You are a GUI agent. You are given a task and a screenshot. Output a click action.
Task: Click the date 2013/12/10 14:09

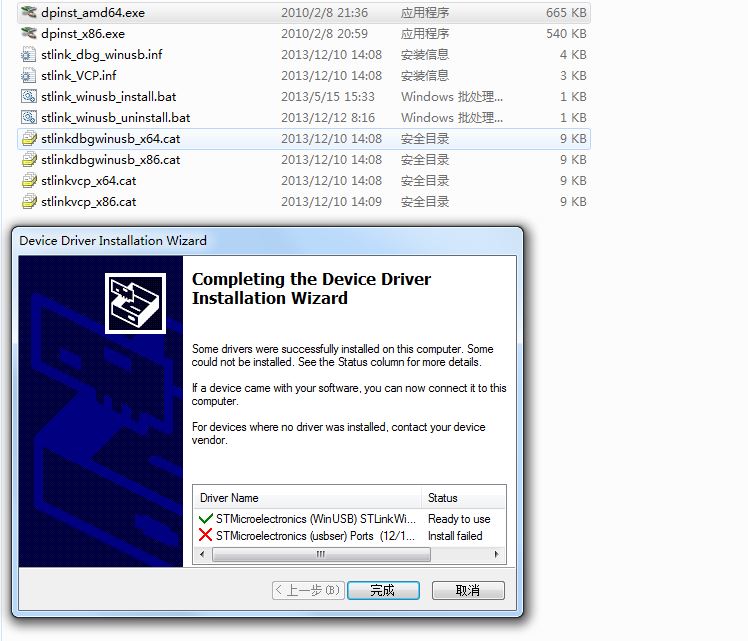coord(332,202)
